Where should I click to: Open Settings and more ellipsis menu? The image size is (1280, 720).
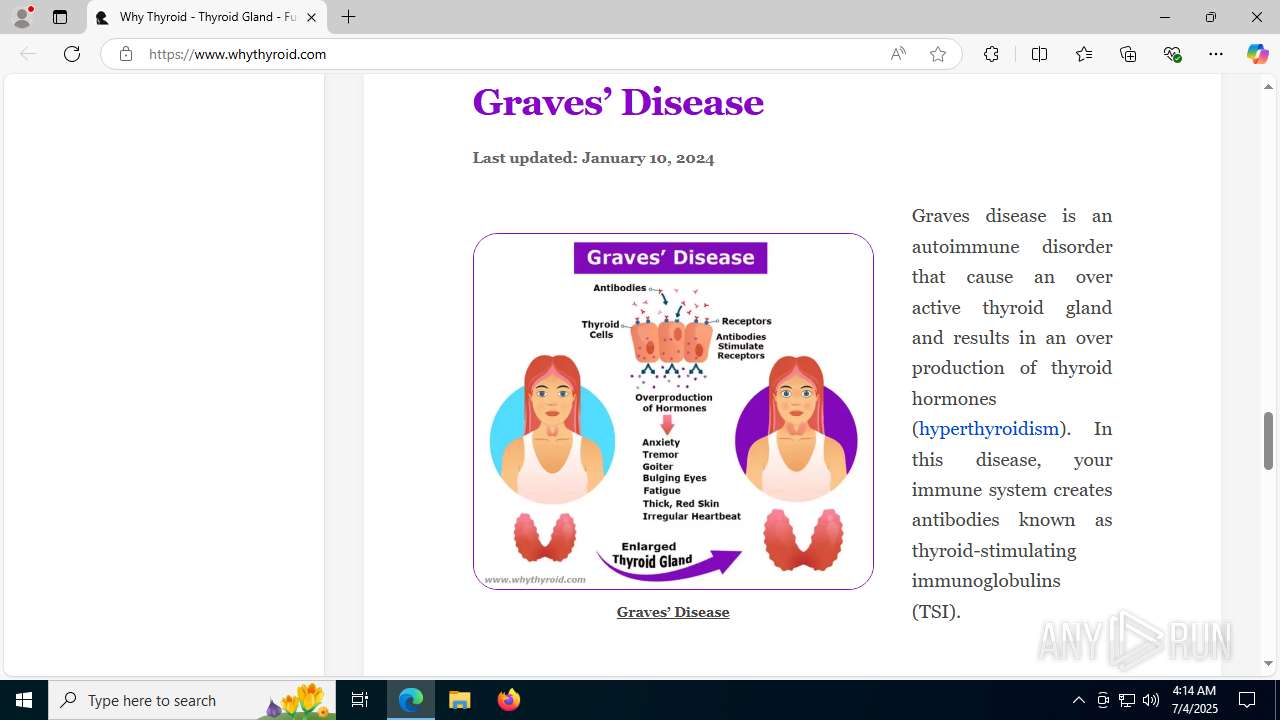[x=1216, y=54]
